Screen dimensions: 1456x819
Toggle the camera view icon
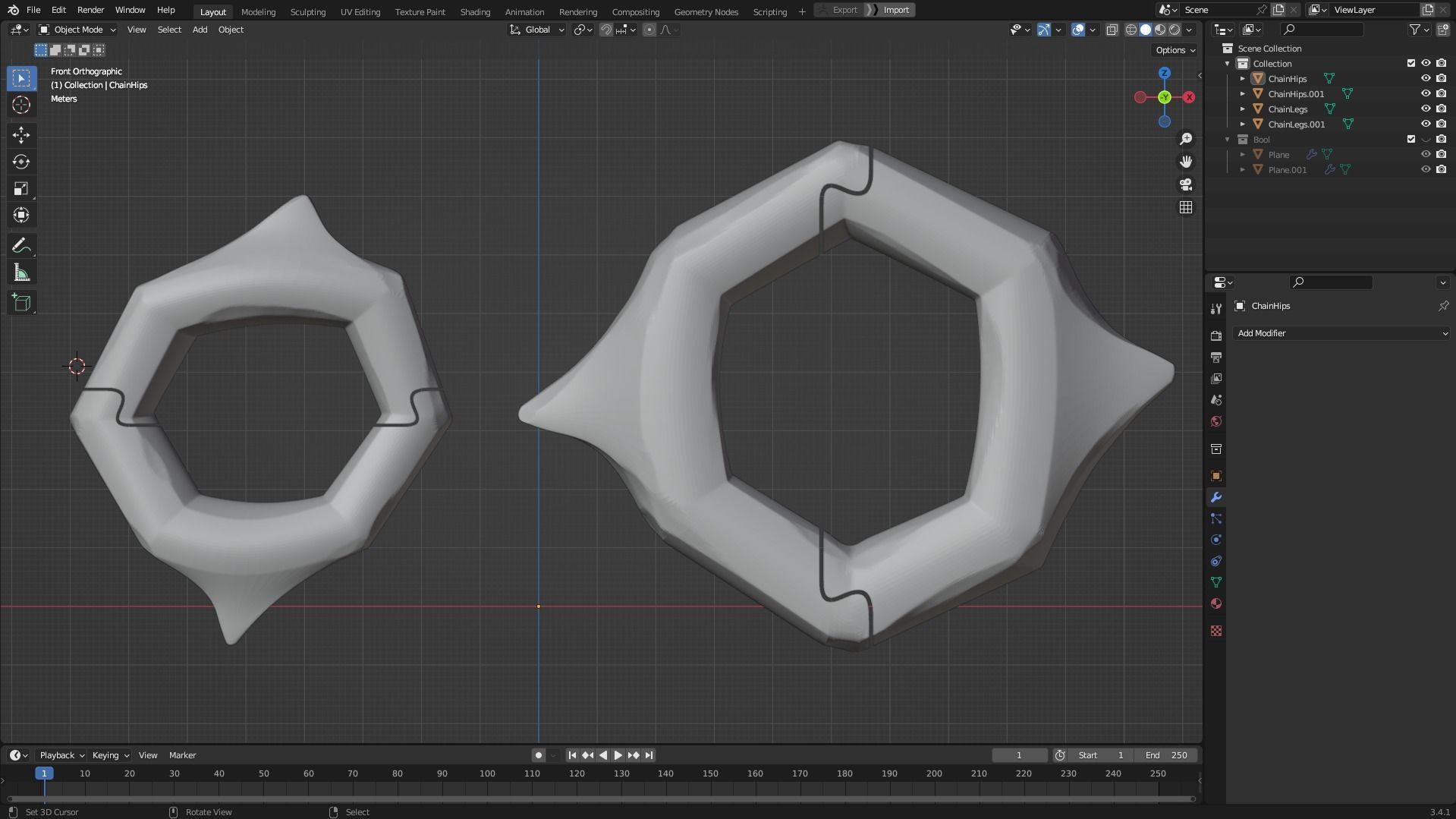click(1186, 184)
